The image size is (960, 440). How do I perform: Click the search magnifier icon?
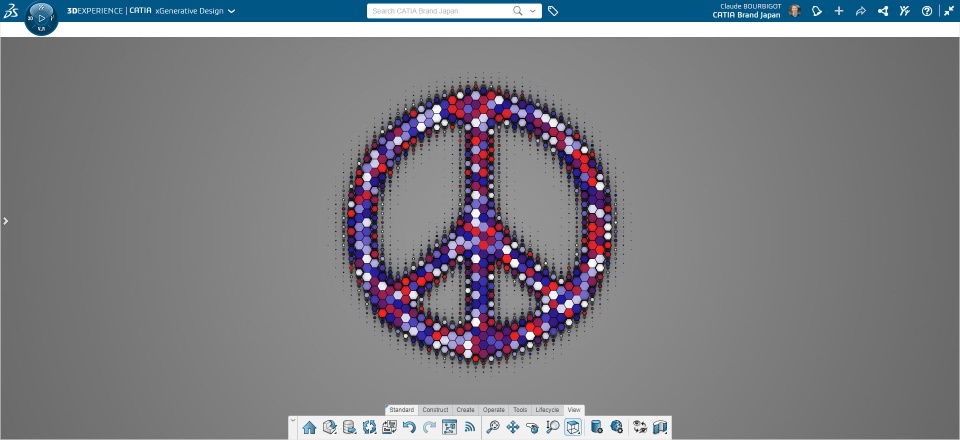(x=518, y=11)
